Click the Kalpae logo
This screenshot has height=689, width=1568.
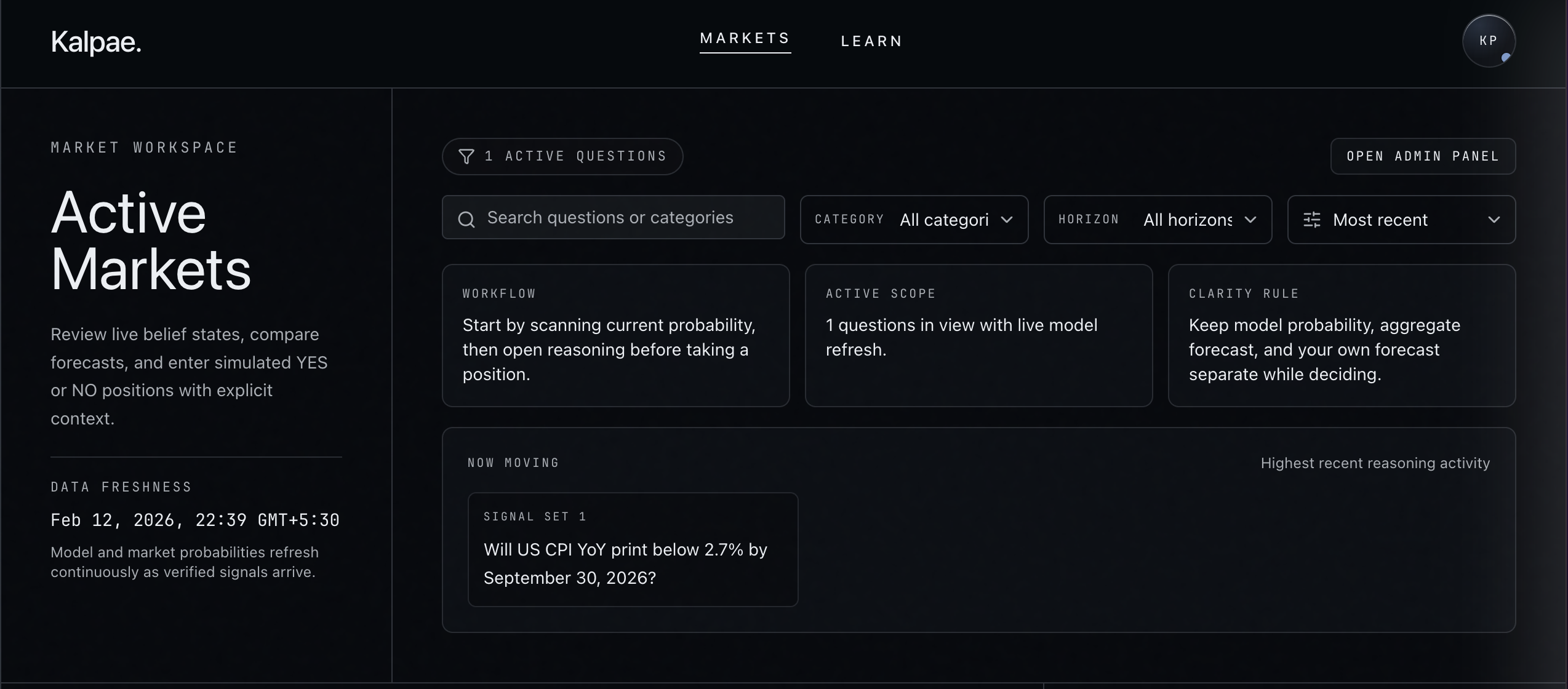(96, 42)
